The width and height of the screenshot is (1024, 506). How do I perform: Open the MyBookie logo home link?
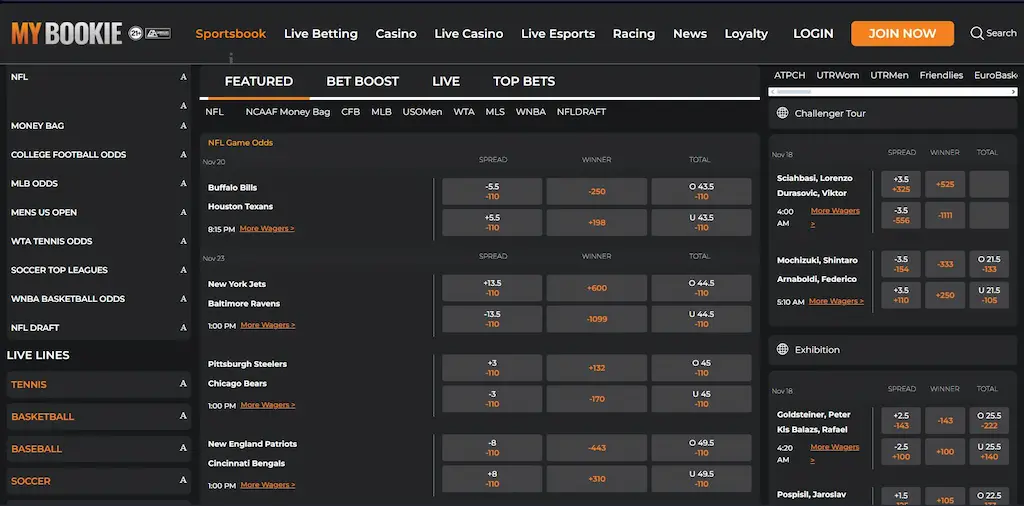tap(67, 33)
